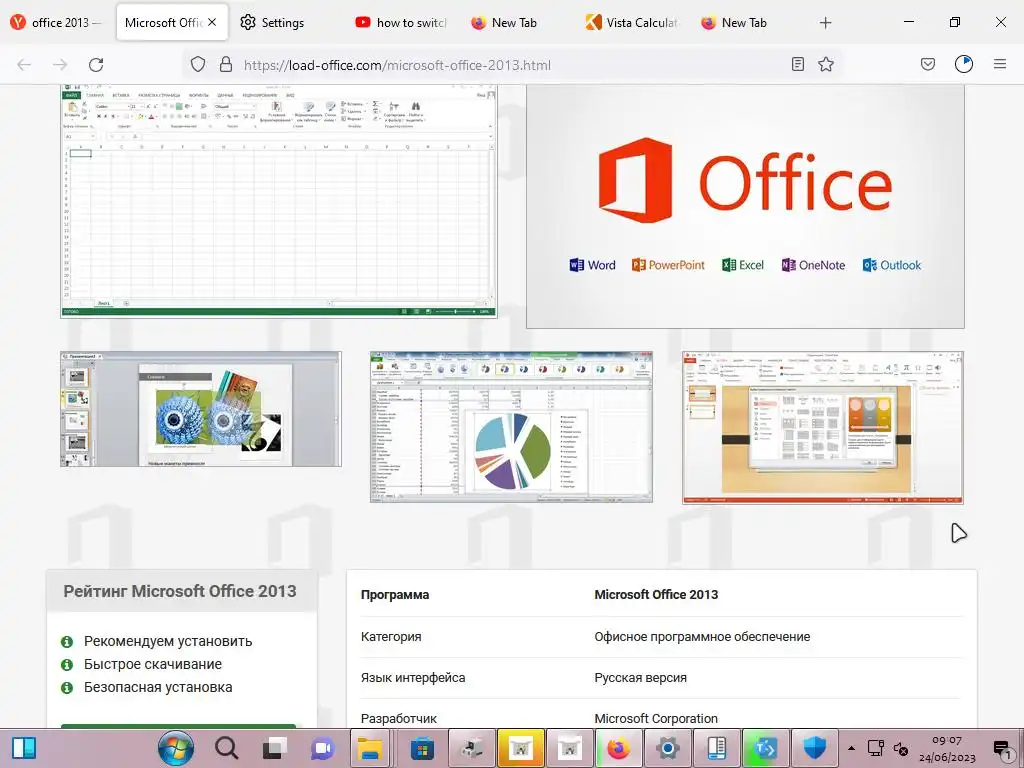Switch to the 'office 2013' Yandex tab

(x=57, y=22)
